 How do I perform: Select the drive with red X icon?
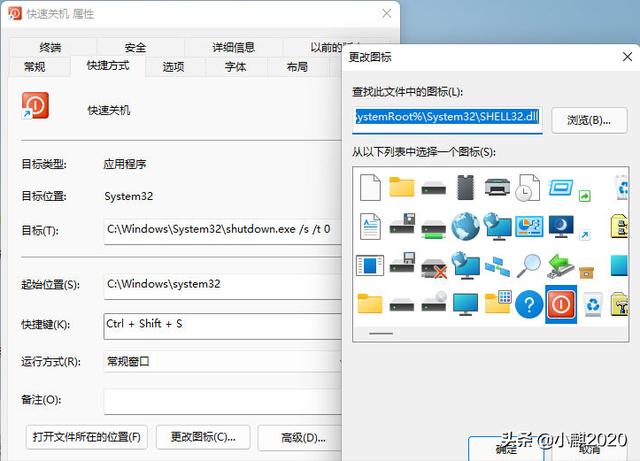coord(434,268)
